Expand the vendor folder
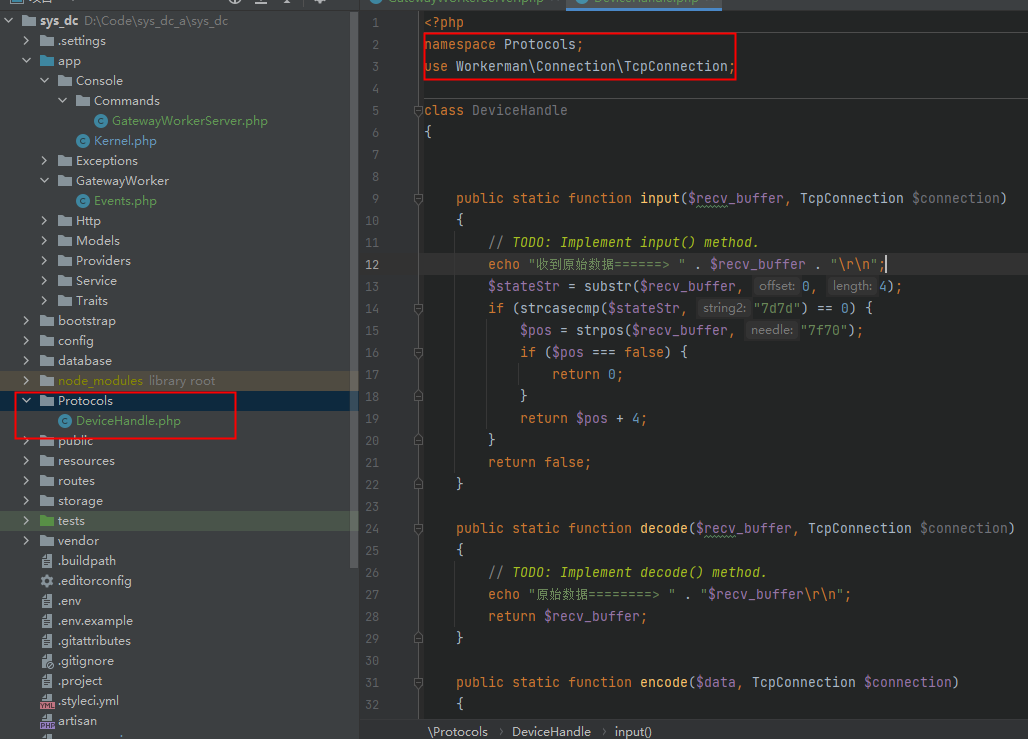1028x739 pixels. point(26,541)
